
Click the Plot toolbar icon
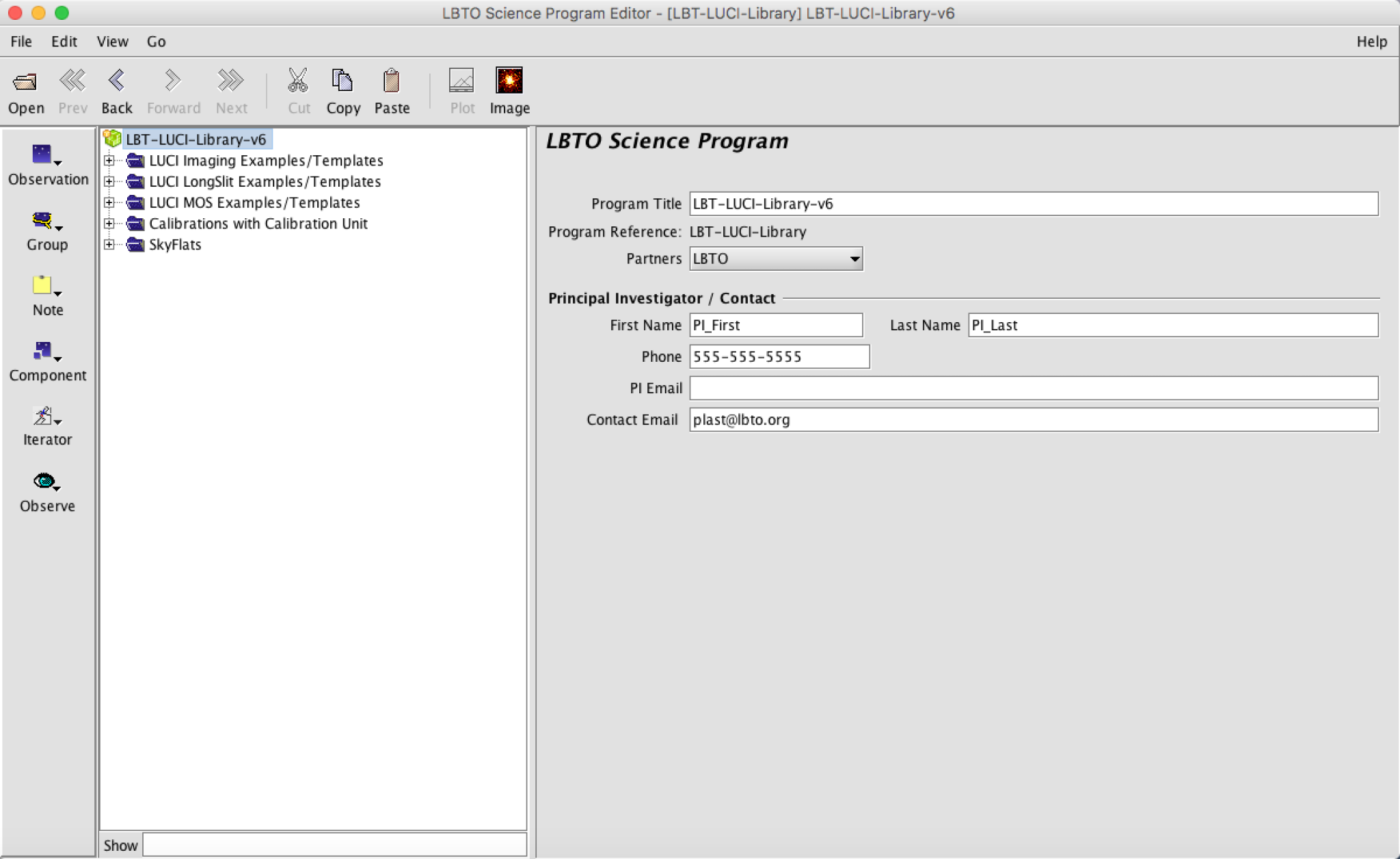[x=461, y=80]
